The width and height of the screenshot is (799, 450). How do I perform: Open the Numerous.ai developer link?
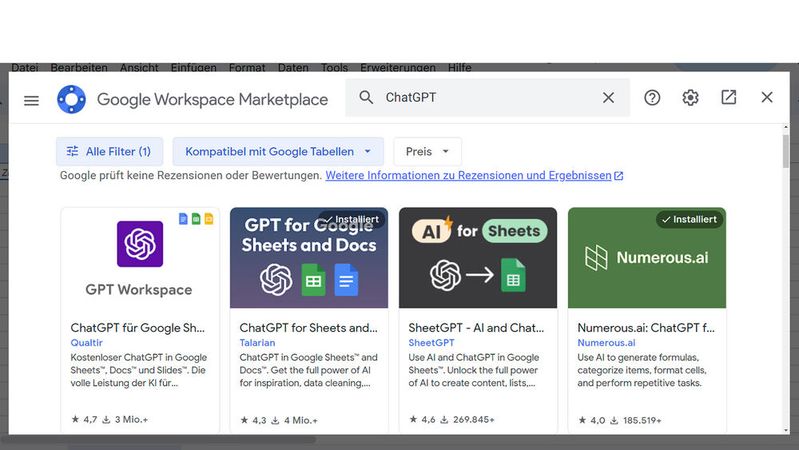pos(606,342)
